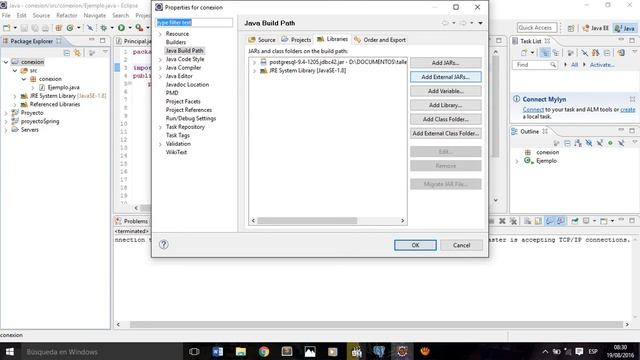
Task: Open the dialog help icon
Action: coord(164,244)
